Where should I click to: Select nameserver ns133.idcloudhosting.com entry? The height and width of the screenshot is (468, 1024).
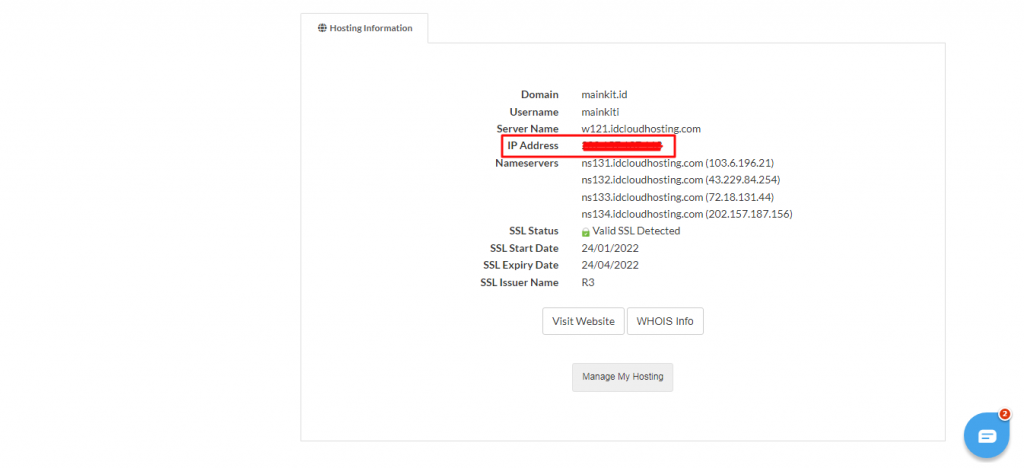click(678, 196)
